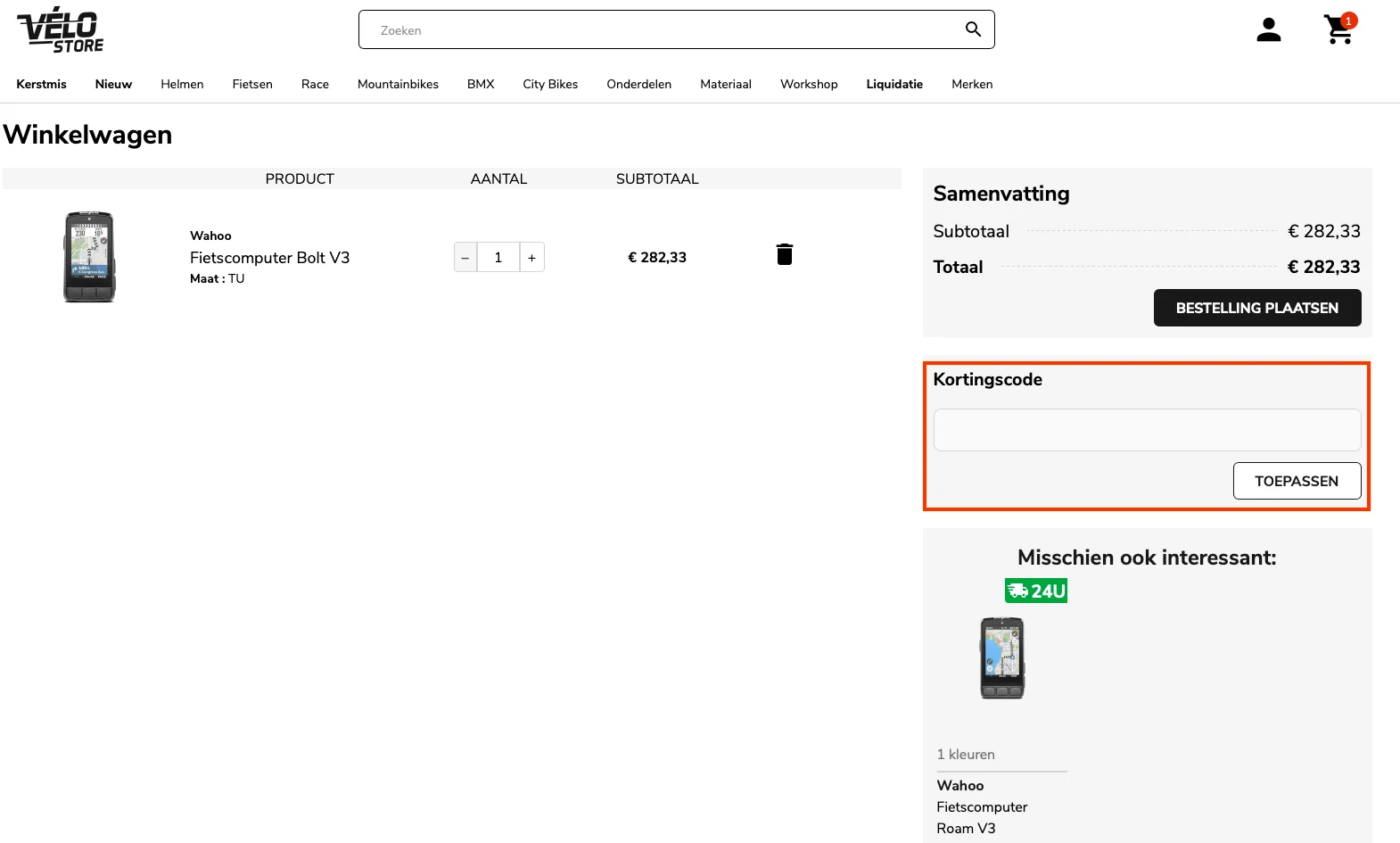Open the Merken menu

point(971,84)
